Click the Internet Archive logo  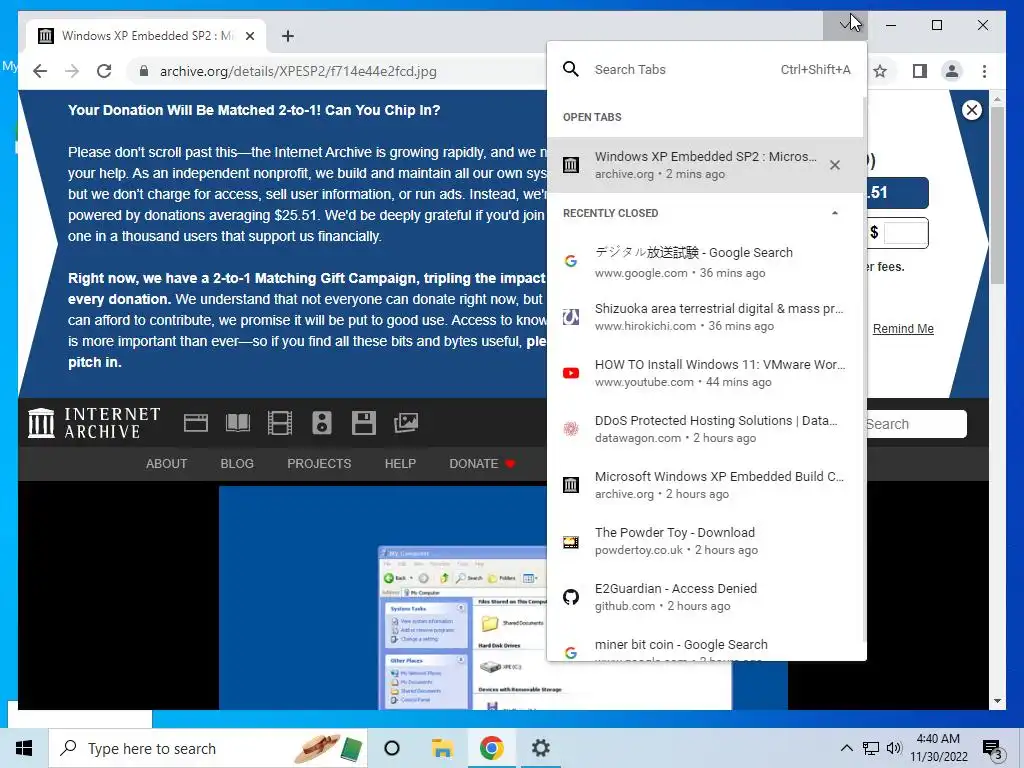coord(94,423)
